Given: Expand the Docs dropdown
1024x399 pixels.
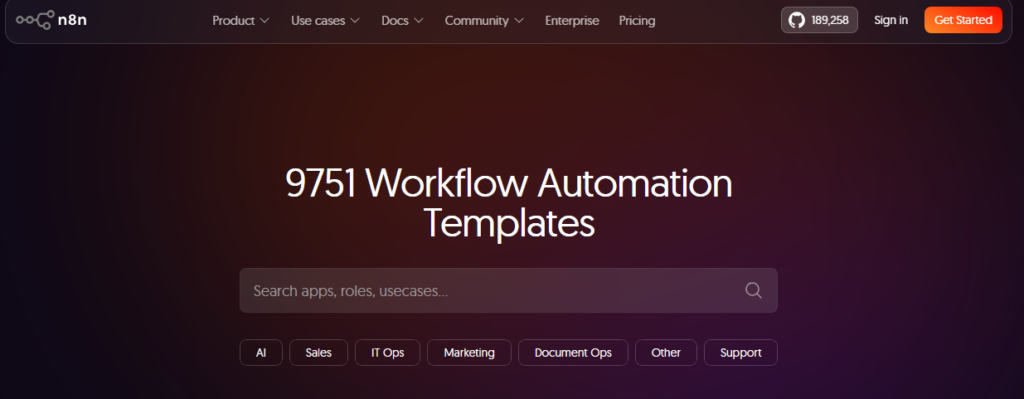Looking at the screenshot, I should coord(402,21).
